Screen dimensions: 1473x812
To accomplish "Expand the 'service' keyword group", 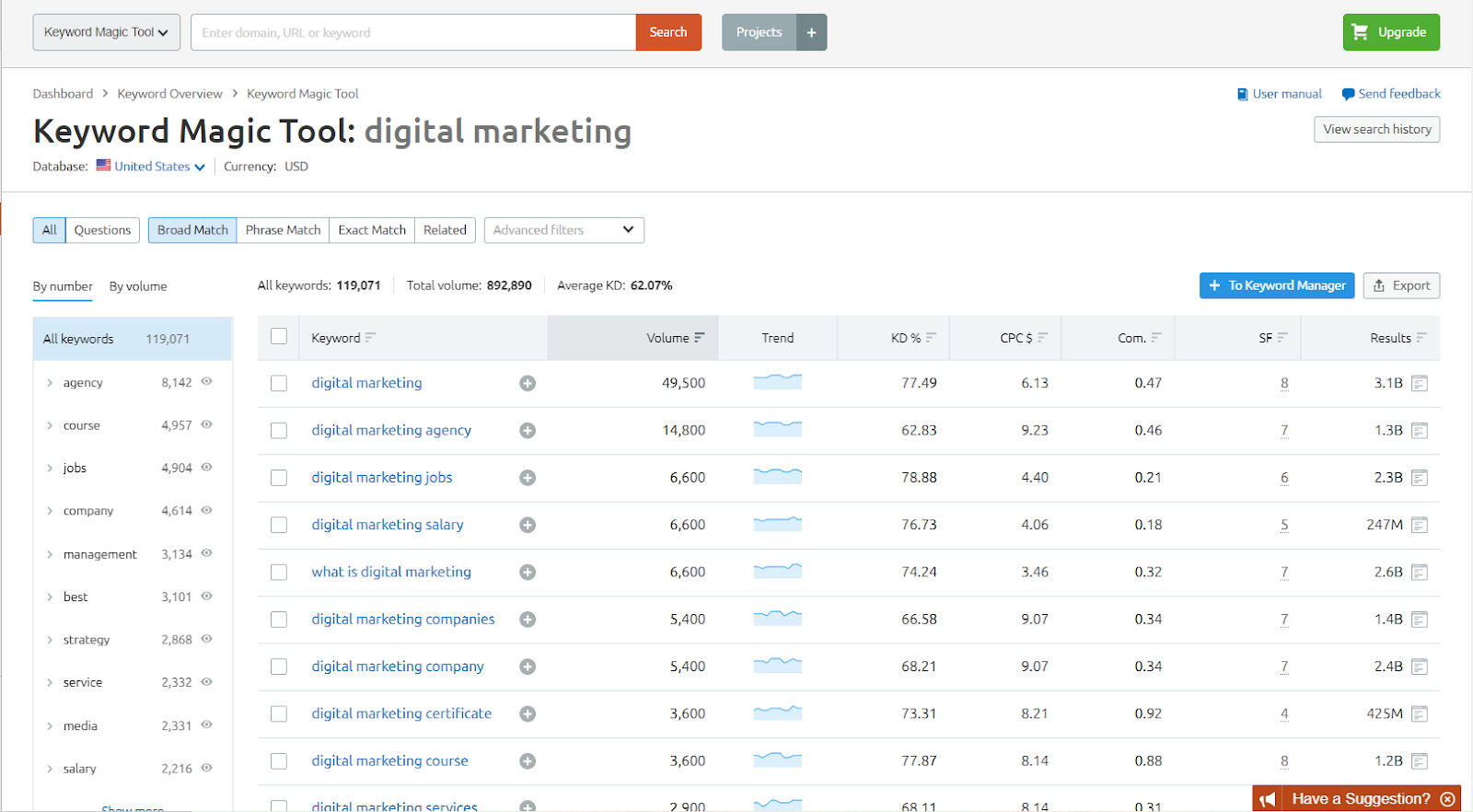I will pyautogui.click(x=50, y=682).
